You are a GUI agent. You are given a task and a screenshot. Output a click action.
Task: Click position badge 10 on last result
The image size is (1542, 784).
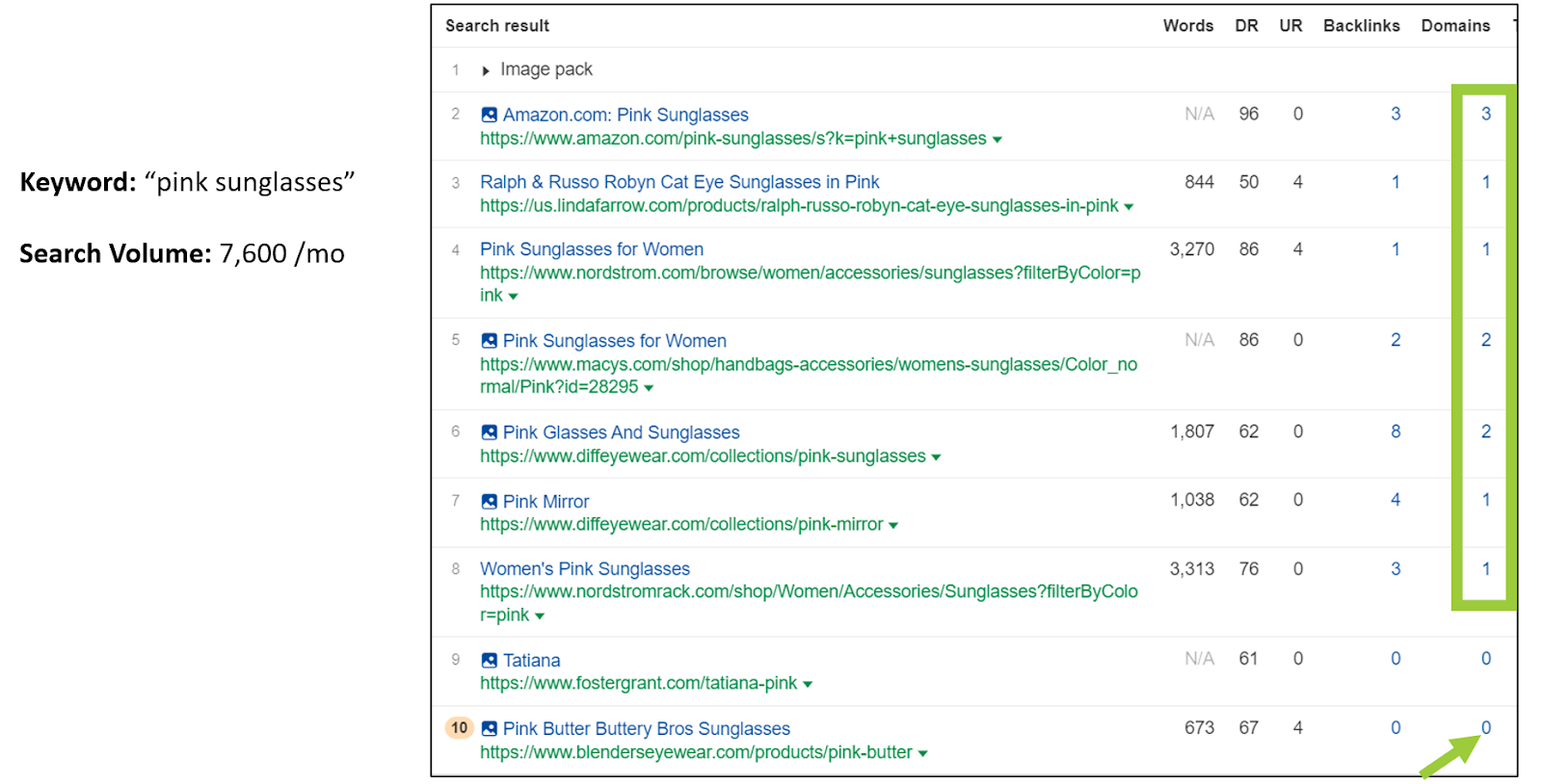tap(459, 728)
